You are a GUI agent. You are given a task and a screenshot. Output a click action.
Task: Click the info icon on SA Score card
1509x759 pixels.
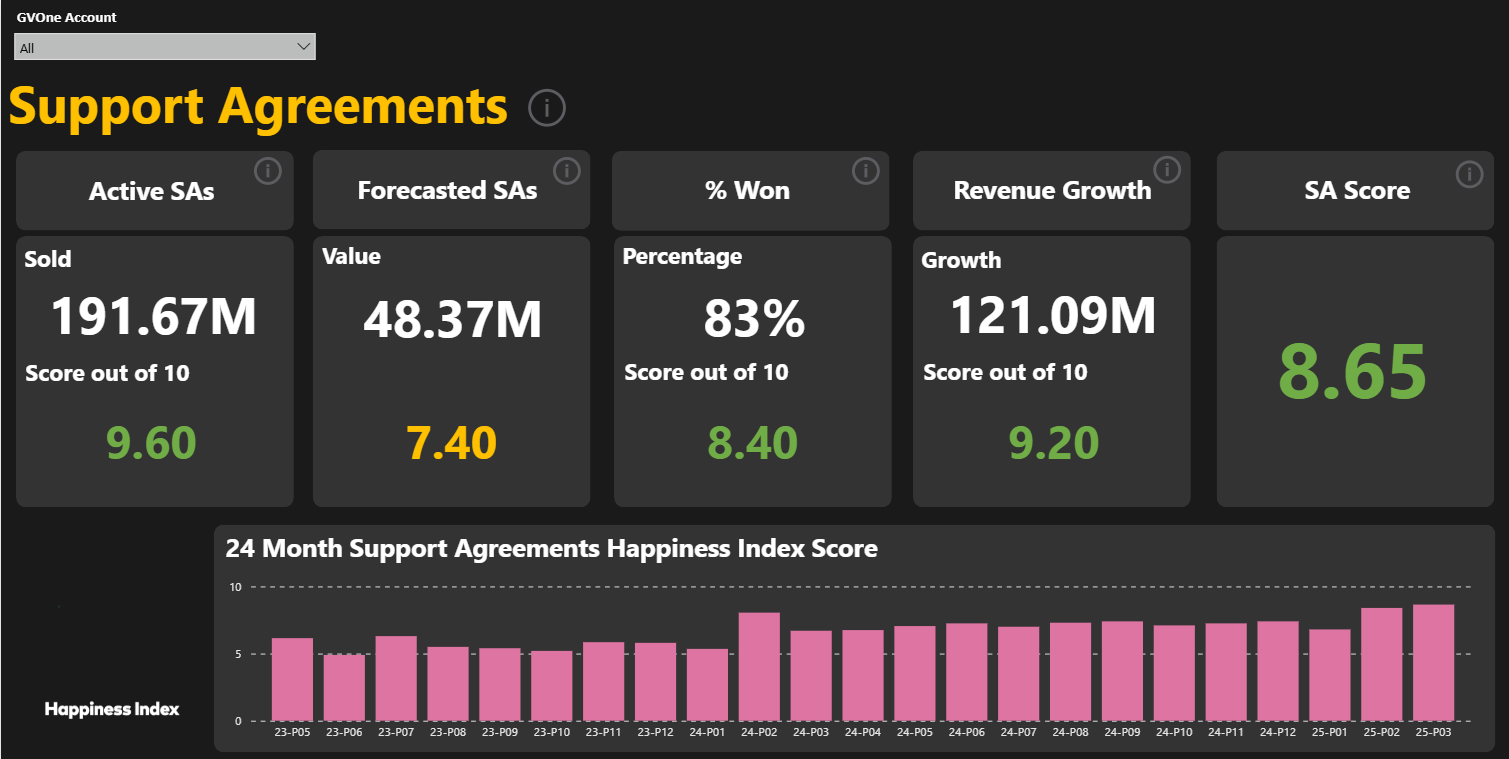click(x=1469, y=174)
